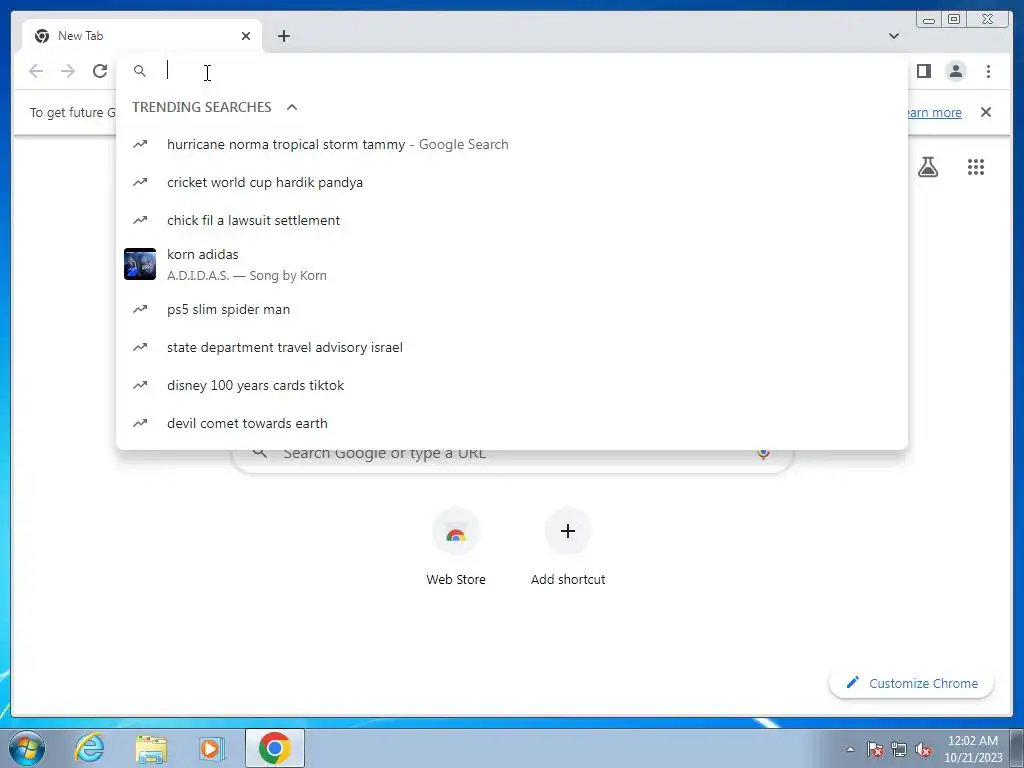Viewport: 1024px width, 768px height.
Task: Dismiss the infobar with its X
Action: [985, 112]
